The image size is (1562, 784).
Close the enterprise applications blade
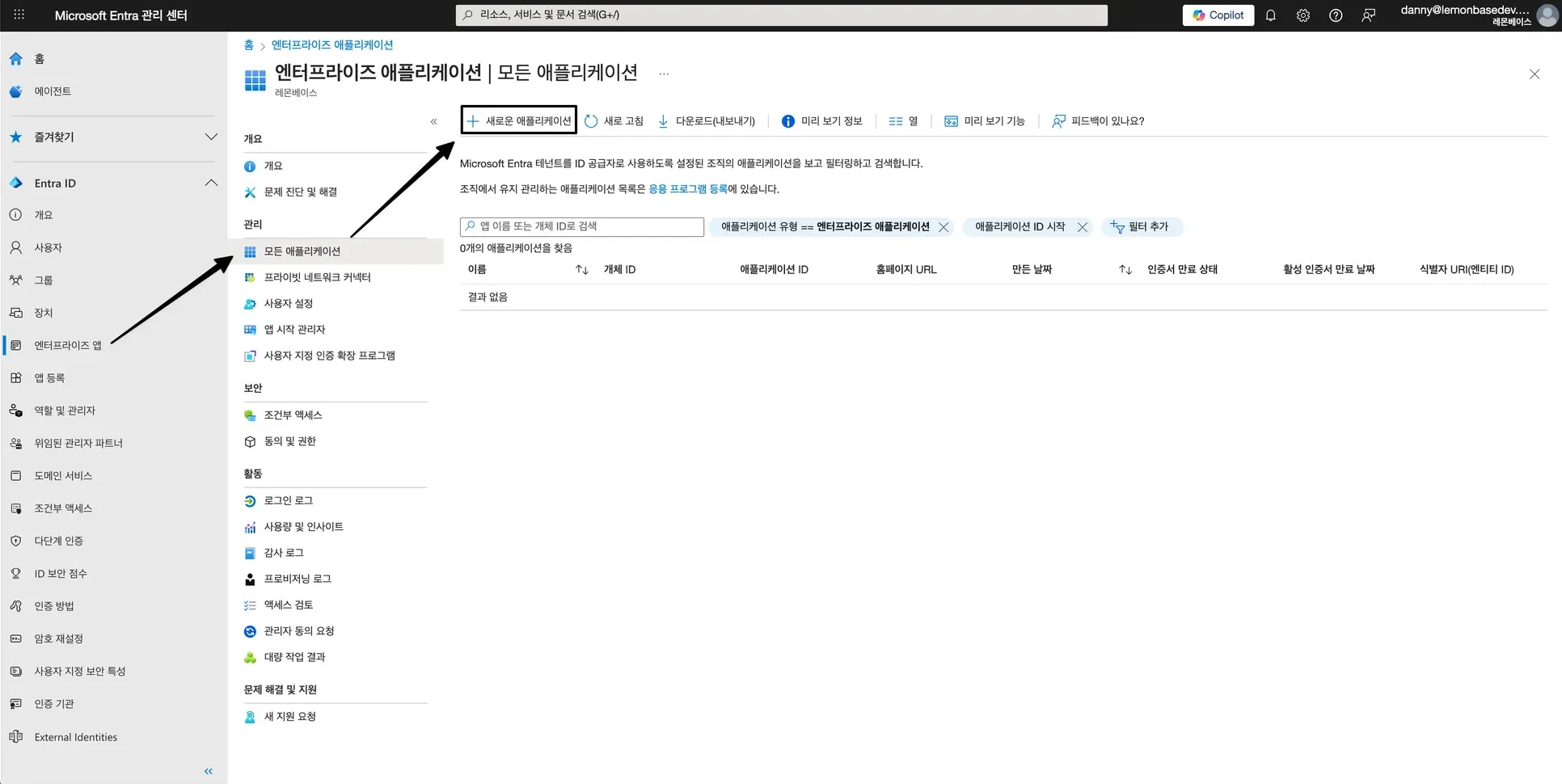pos(1535,74)
